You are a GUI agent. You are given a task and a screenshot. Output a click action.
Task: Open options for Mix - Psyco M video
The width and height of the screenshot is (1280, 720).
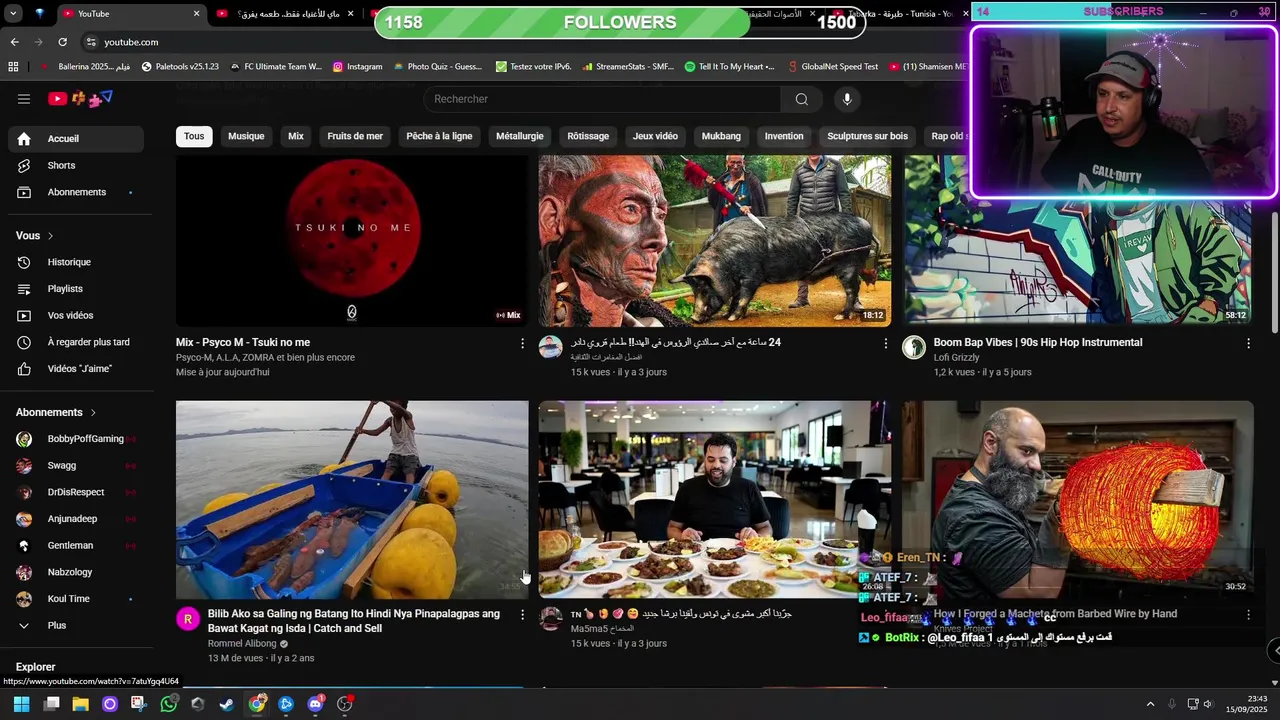(522, 343)
